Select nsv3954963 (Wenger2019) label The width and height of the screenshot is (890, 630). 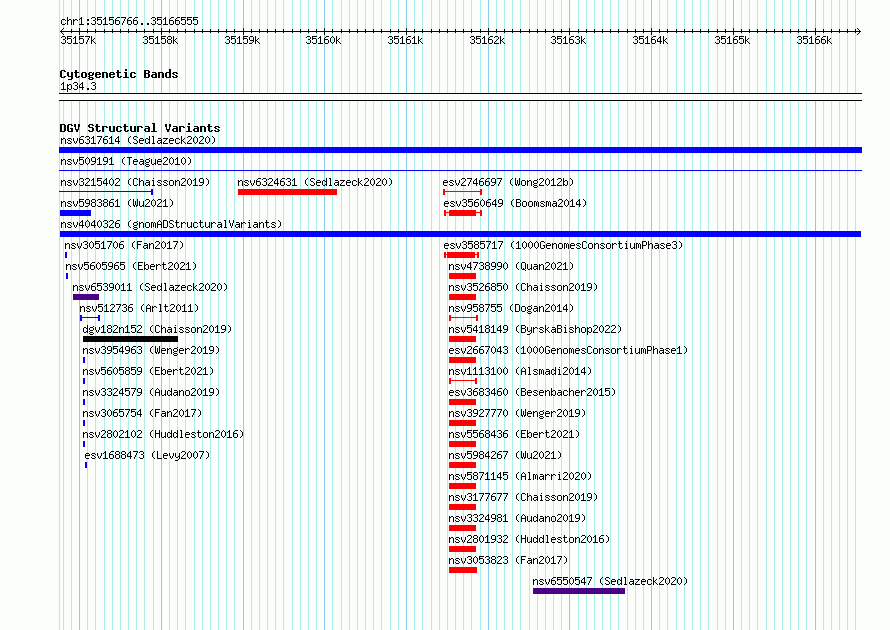pyautogui.click(x=151, y=350)
